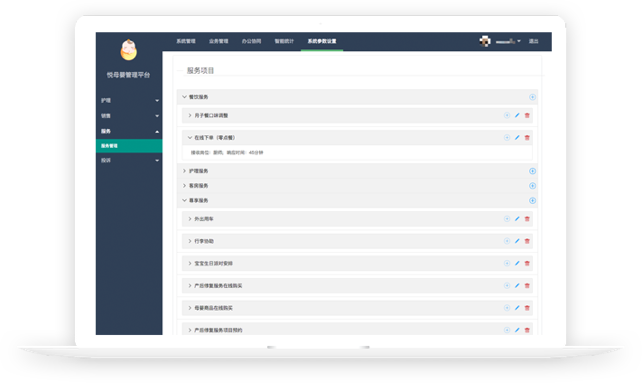
Task: Click the plus icon on 在线下单 row
Action: [x=507, y=138]
